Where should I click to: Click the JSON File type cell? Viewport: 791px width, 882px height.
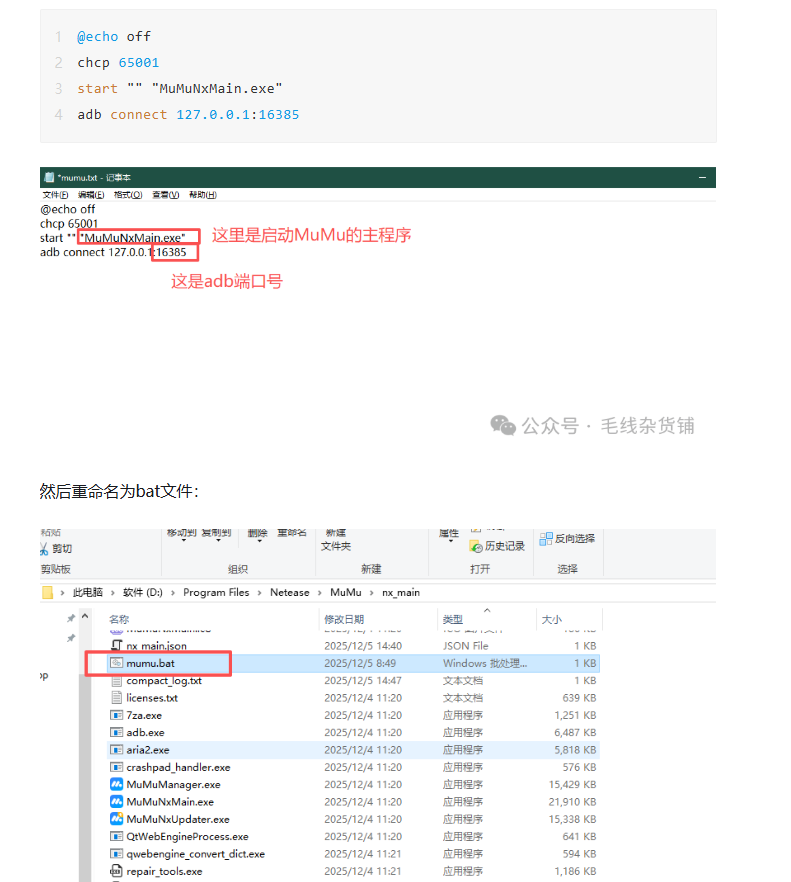[465, 646]
